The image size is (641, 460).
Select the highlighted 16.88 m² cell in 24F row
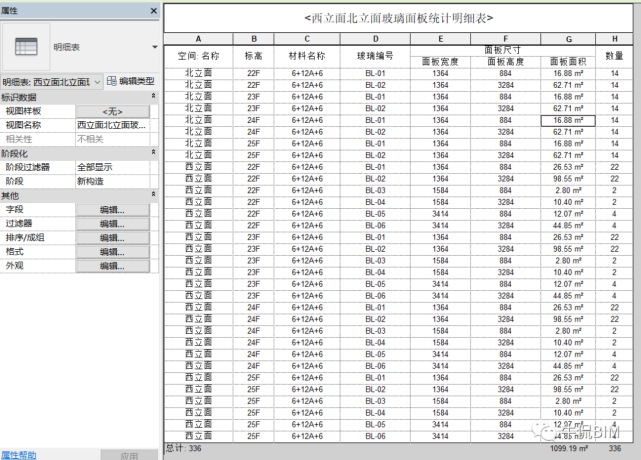click(568, 120)
